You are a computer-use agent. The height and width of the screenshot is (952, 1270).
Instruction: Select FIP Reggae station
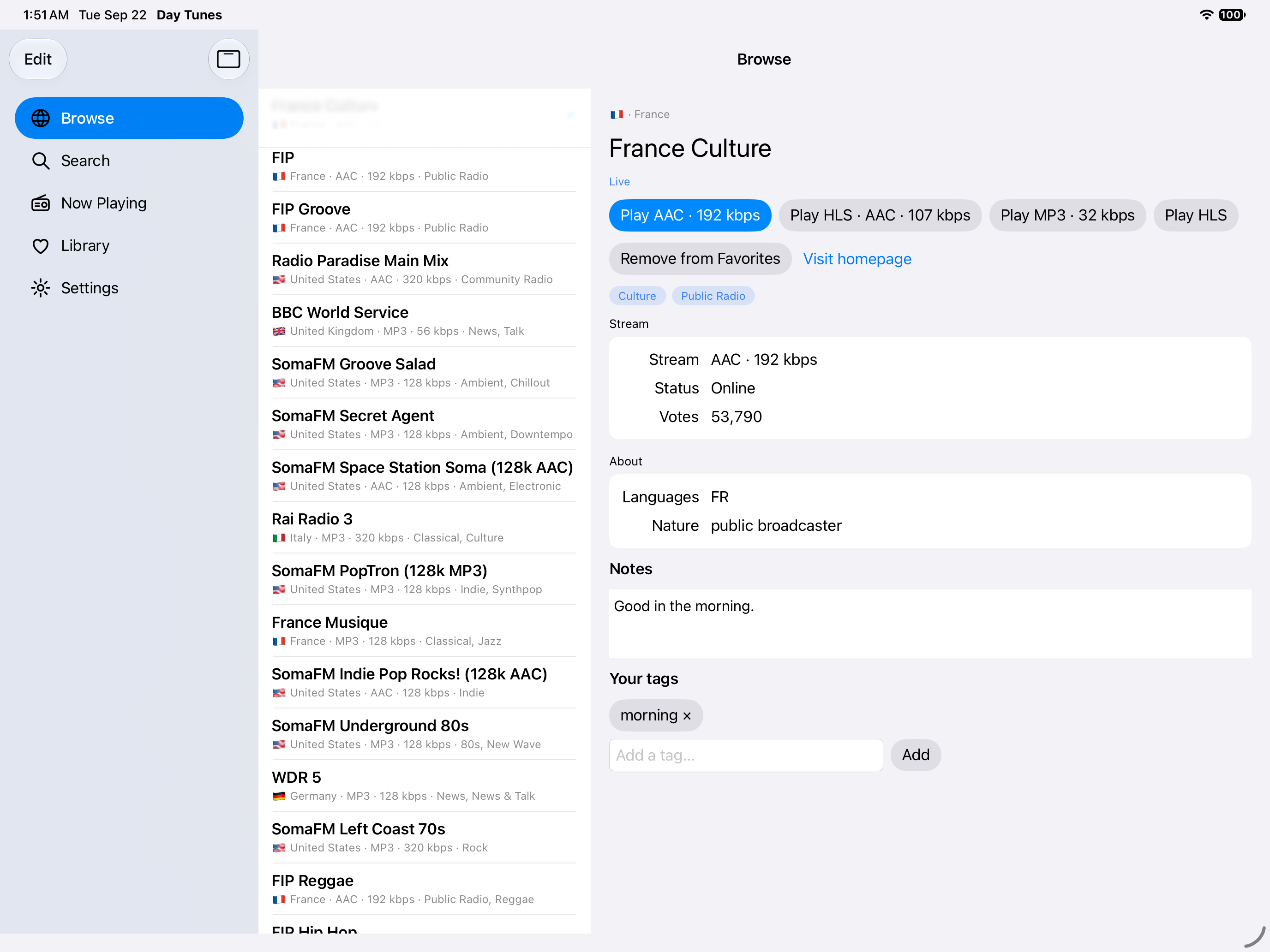[424, 889]
